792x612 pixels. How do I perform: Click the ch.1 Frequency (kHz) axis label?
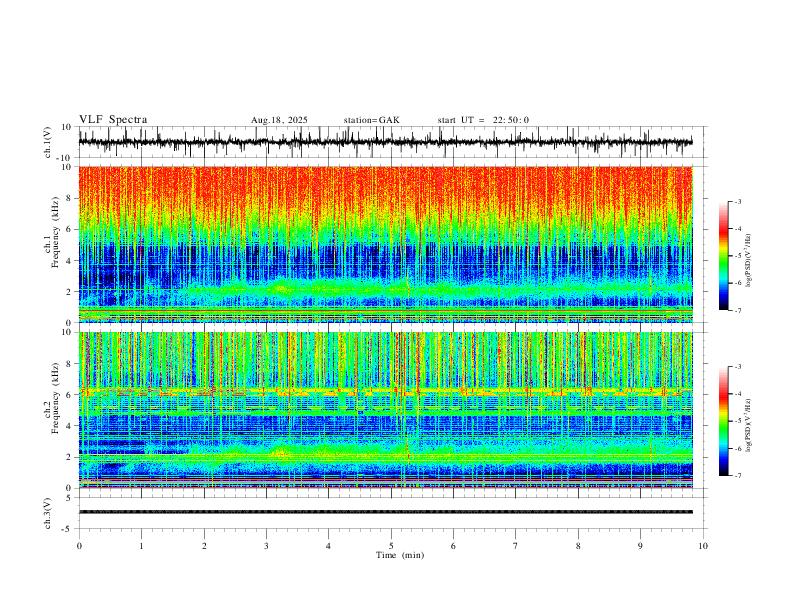click(x=52, y=230)
